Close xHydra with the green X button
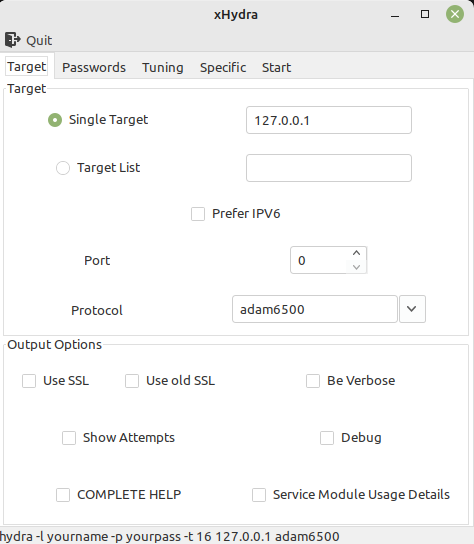Viewport: 474px width, 544px height. [x=455, y=14]
